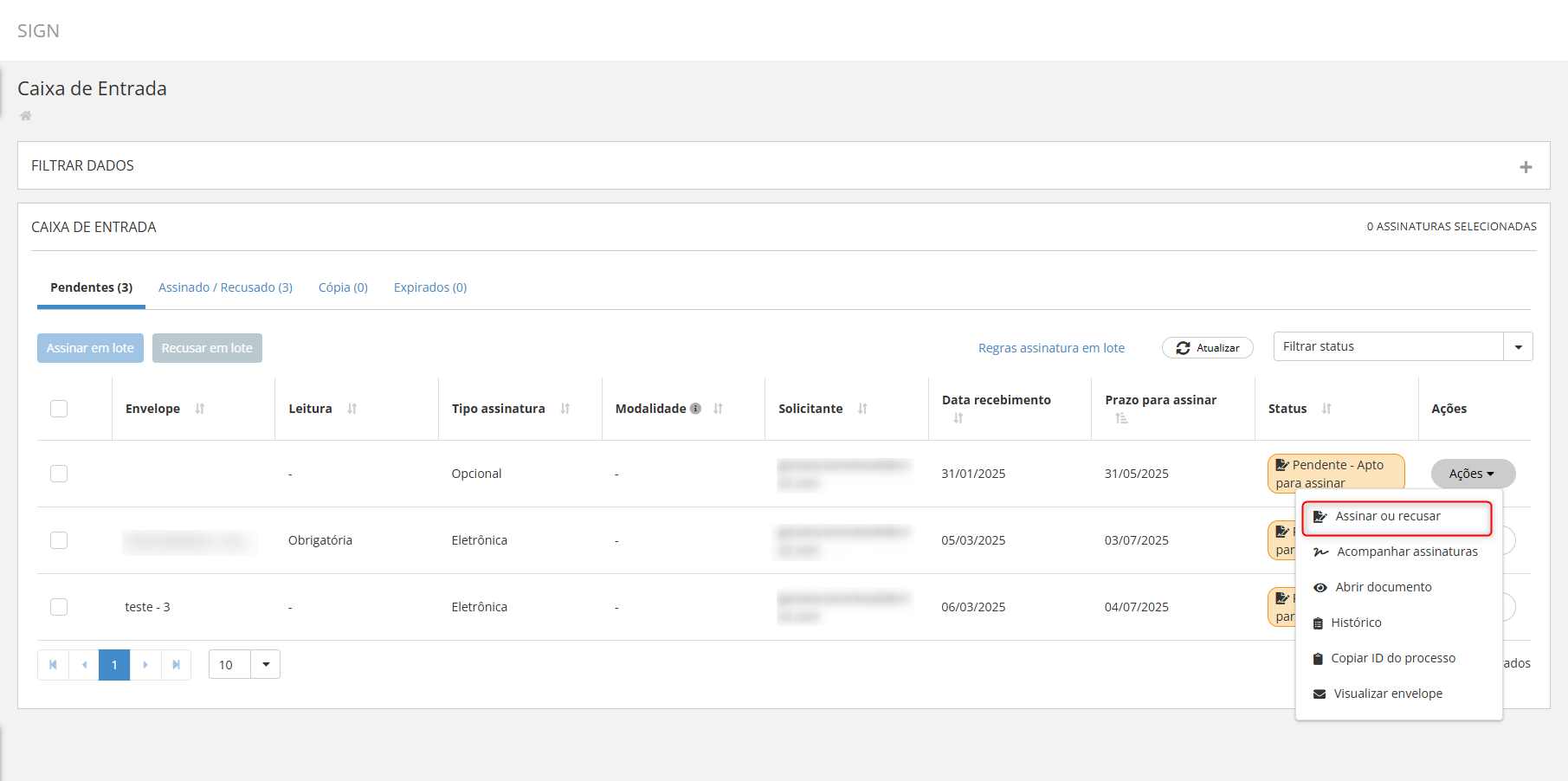Open the Assinado / Recusado (3) tab
This screenshot has height=781, width=1568.
pos(225,287)
